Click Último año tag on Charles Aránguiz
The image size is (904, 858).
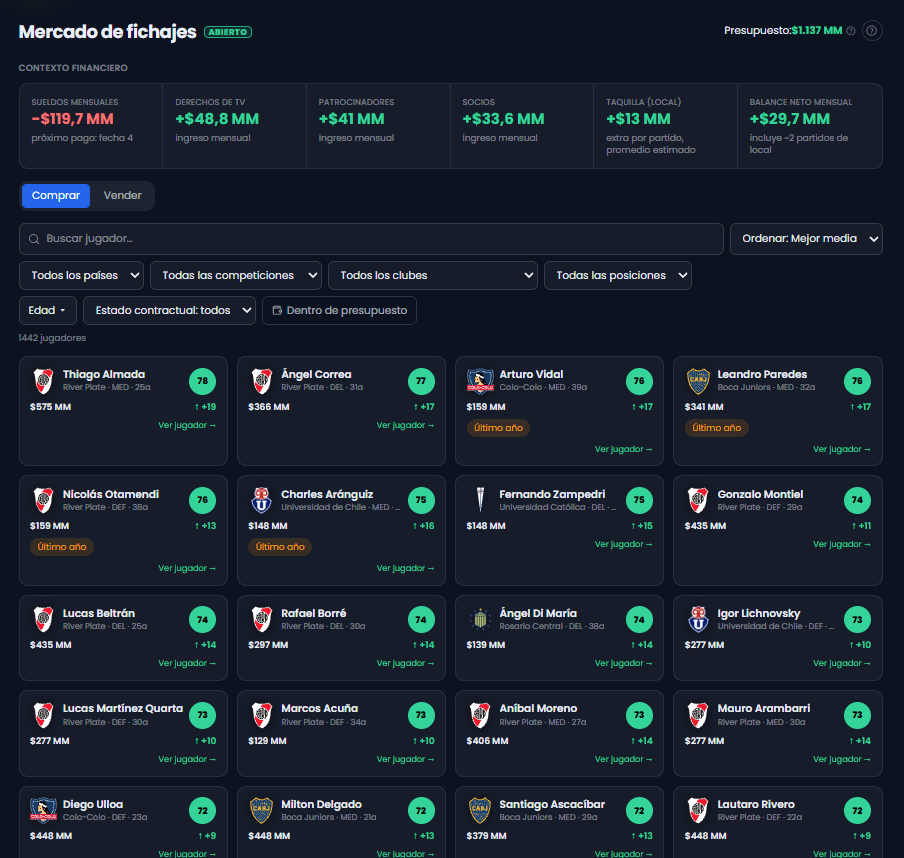point(280,547)
